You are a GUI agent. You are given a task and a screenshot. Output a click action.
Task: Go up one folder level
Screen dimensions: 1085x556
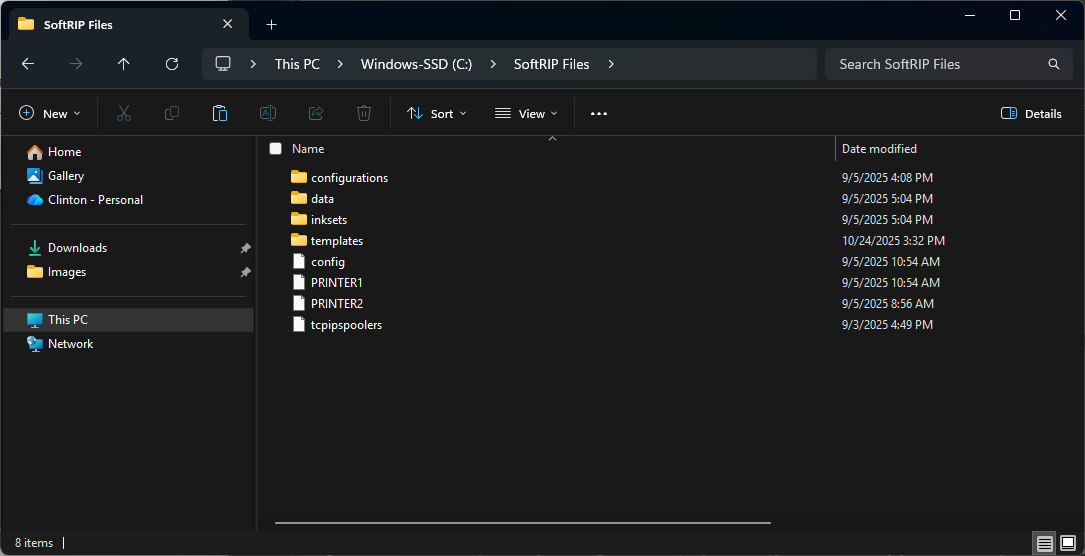(x=124, y=64)
